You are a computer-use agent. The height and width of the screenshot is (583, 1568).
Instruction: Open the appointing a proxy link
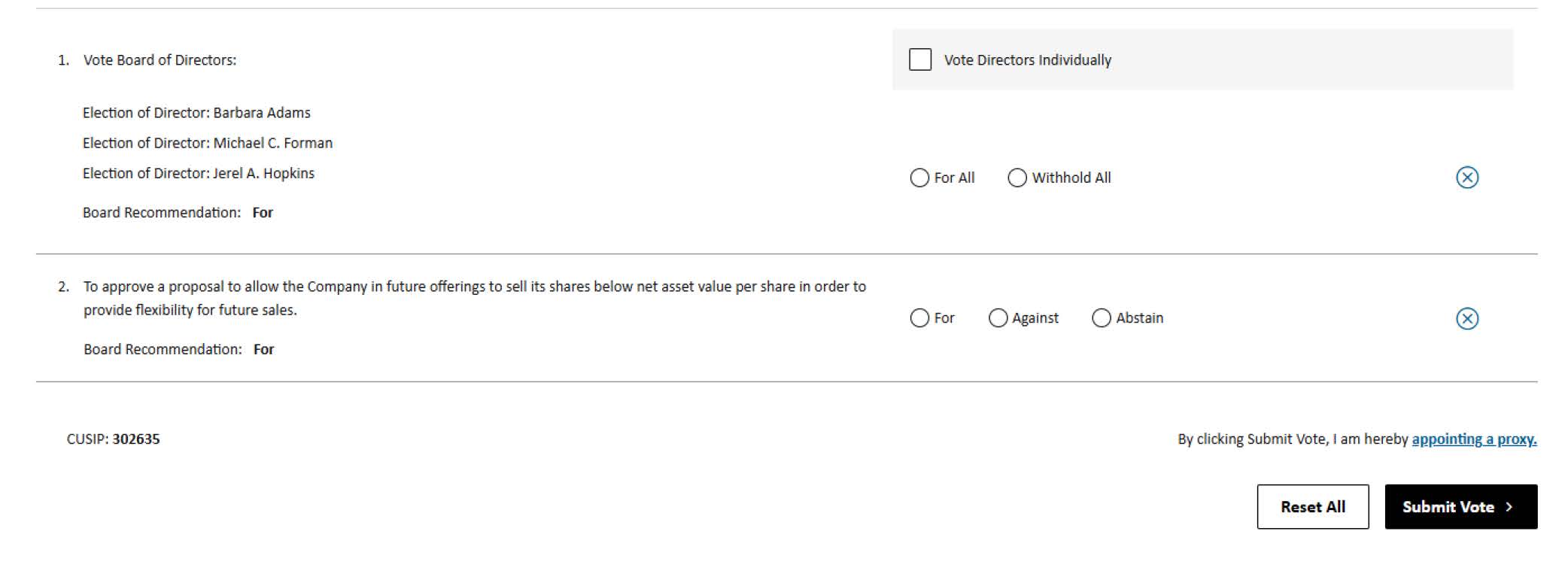(1473, 439)
